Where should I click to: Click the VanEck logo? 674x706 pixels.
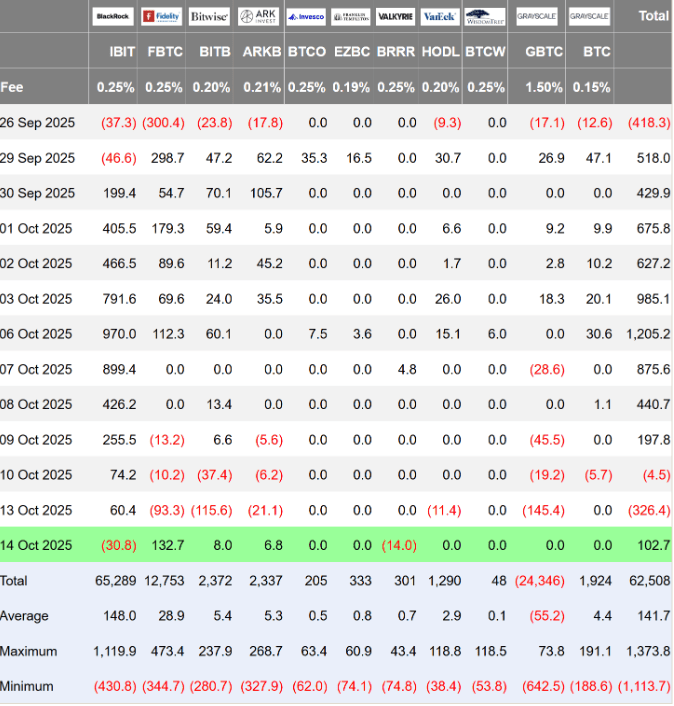[x=439, y=17]
